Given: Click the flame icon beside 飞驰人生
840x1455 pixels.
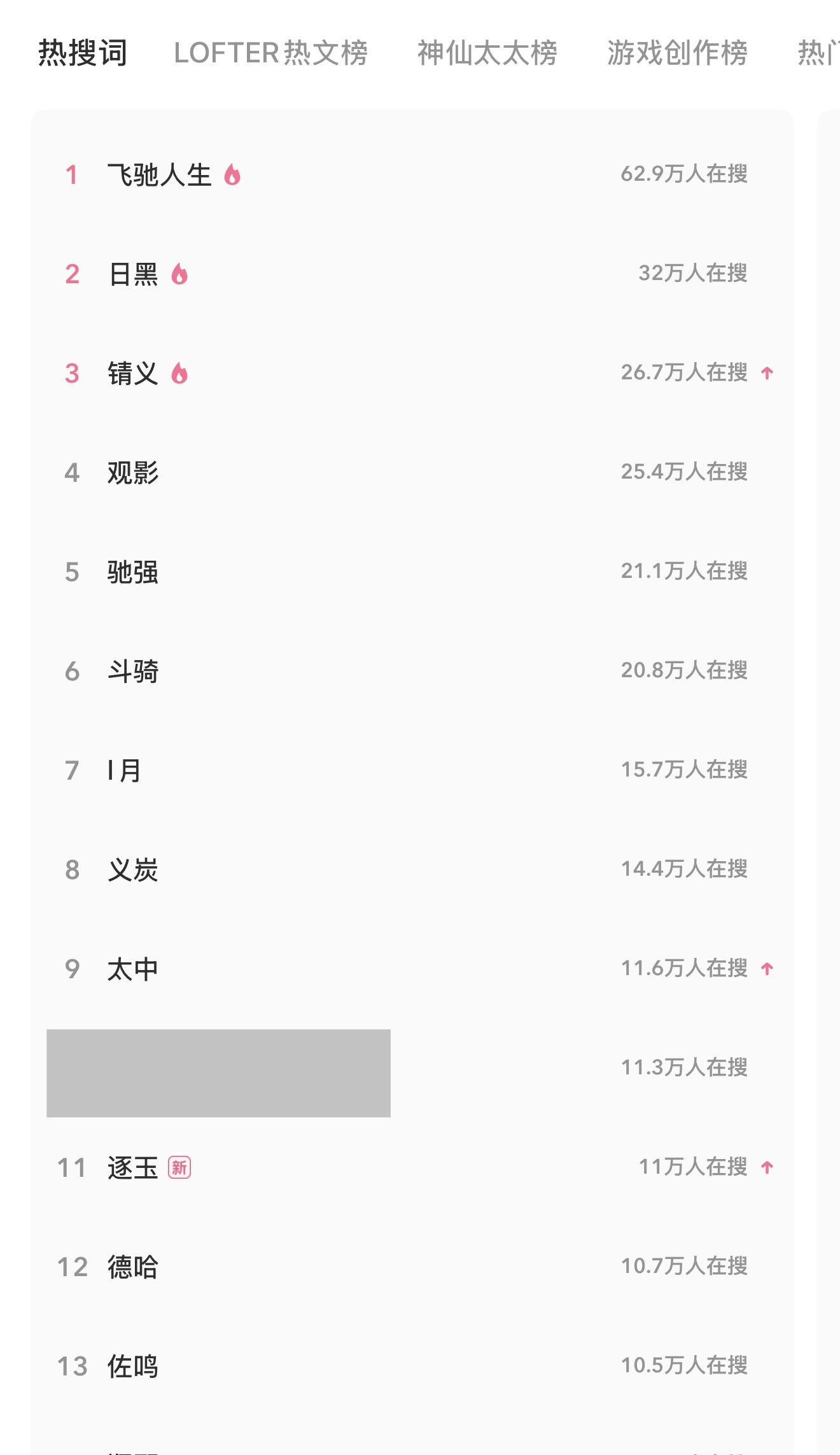Looking at the screenshot, I should point(232,174).
